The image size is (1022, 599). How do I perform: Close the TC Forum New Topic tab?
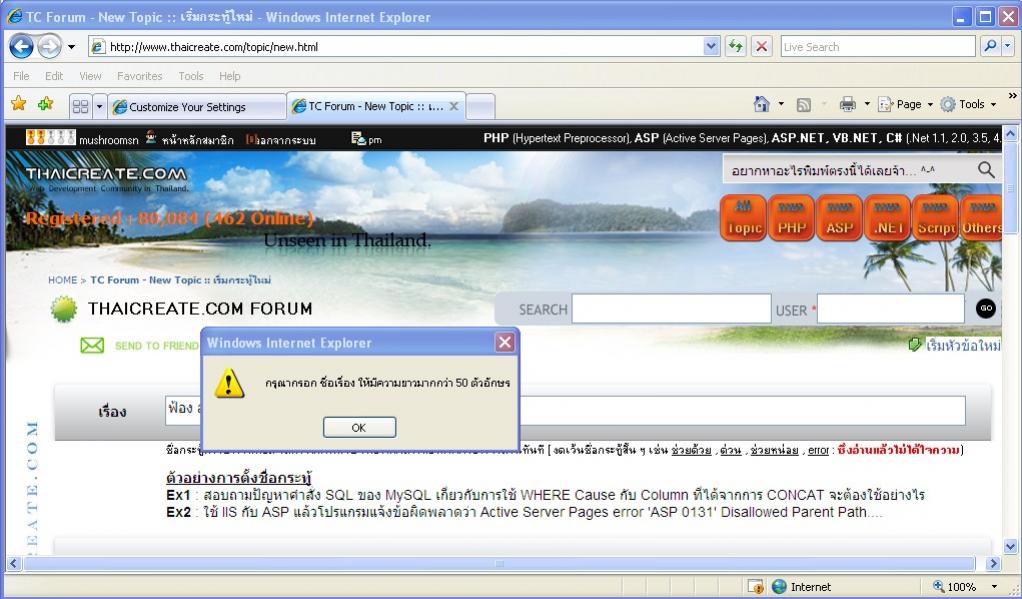point(454,106)
